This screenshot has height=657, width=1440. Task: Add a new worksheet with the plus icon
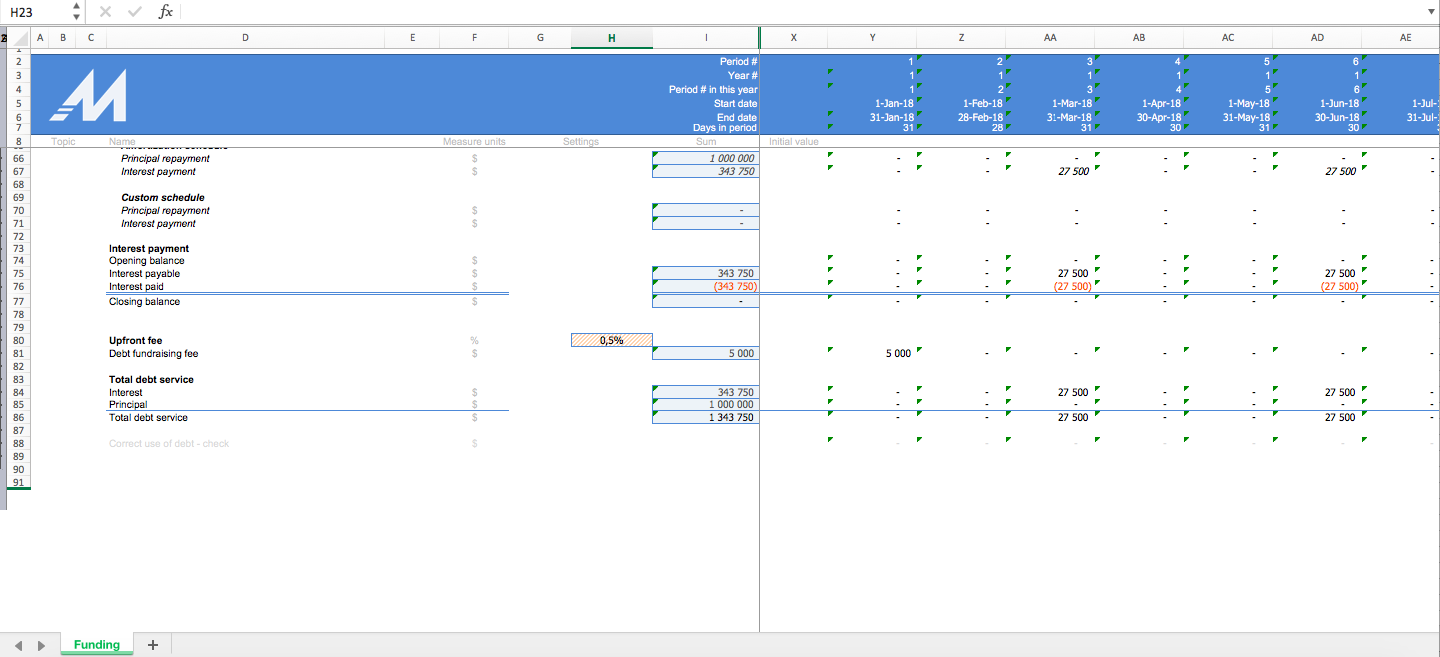pos(152,644)
